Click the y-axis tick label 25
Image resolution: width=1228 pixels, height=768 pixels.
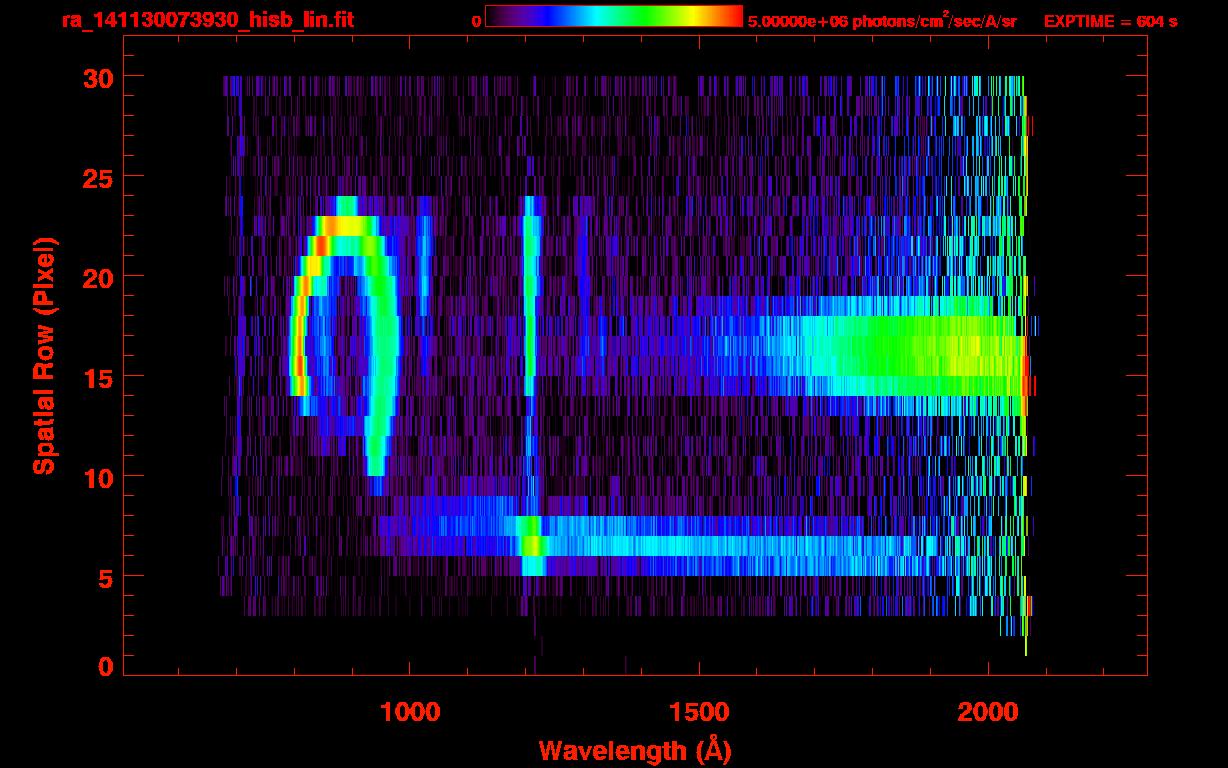[x=96, y=177]
